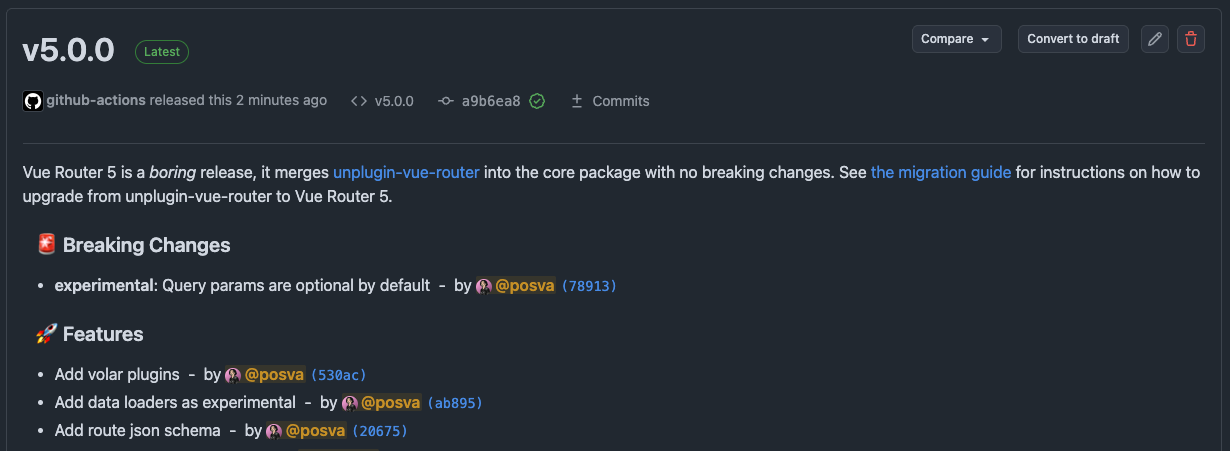Open commit hash ab895 link
The height and width of the screenshot is (451, 1230).
click(455, 403)
